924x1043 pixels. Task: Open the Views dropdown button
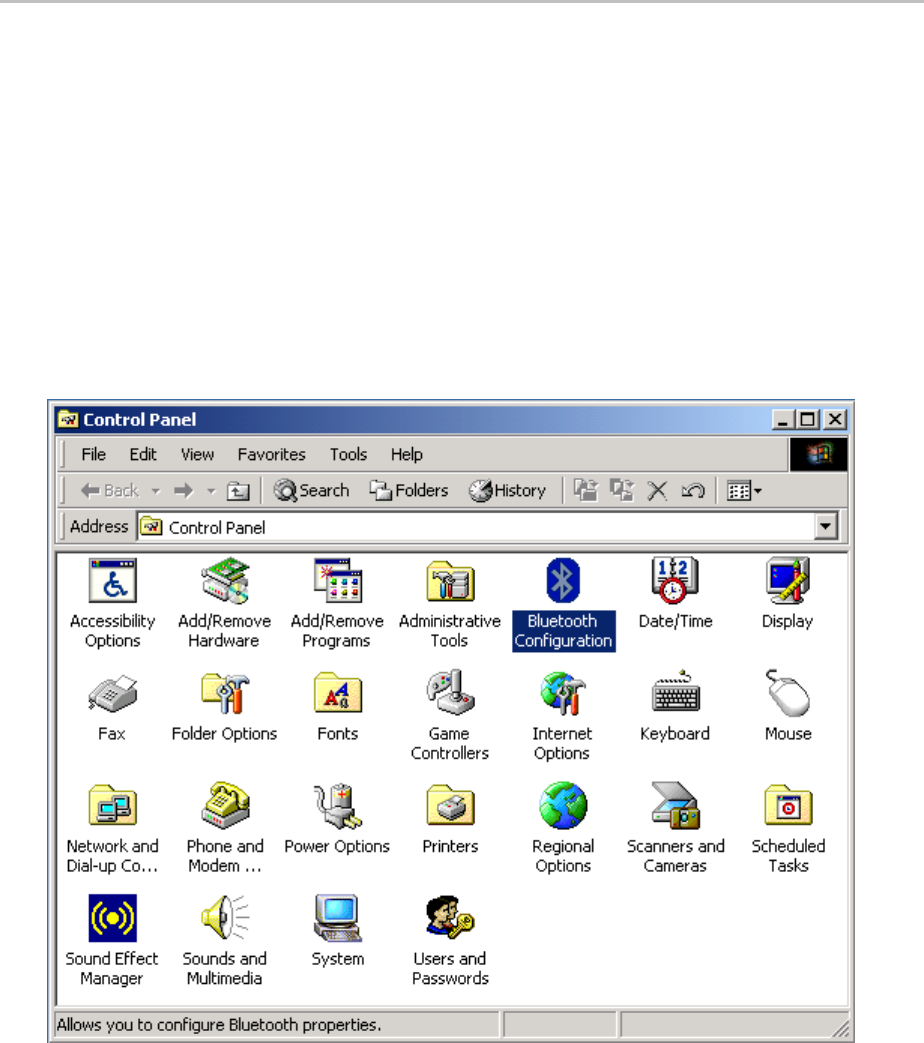(x=744, y=491)
